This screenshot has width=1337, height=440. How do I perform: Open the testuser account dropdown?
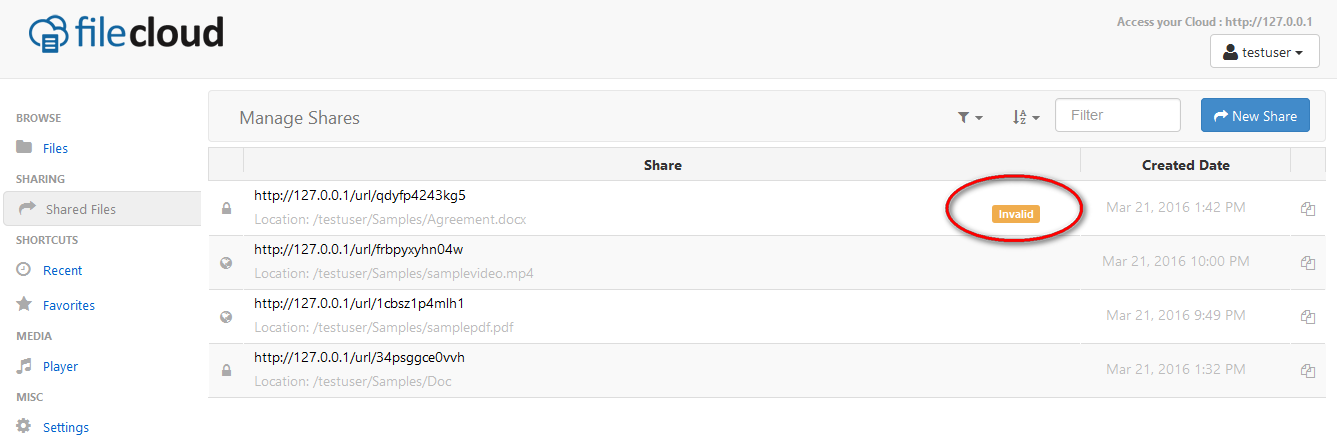(1264, 52)
